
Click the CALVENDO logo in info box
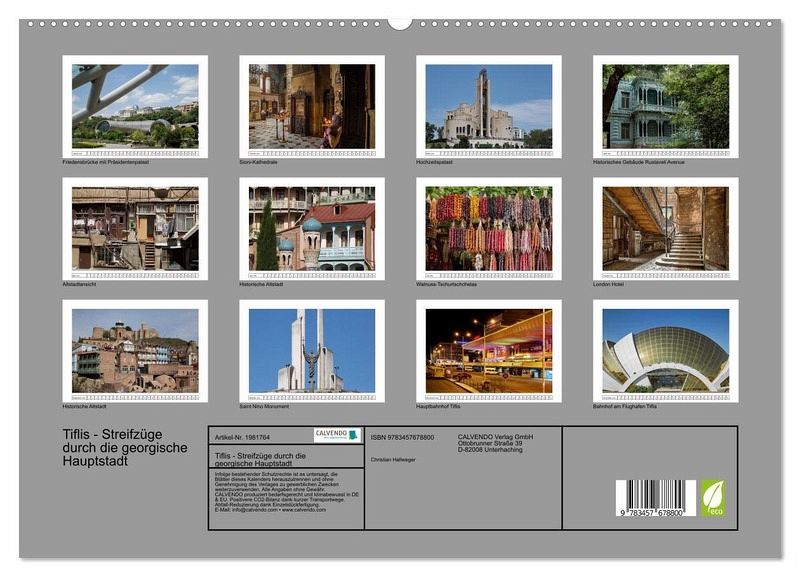[x=336, y=435]
